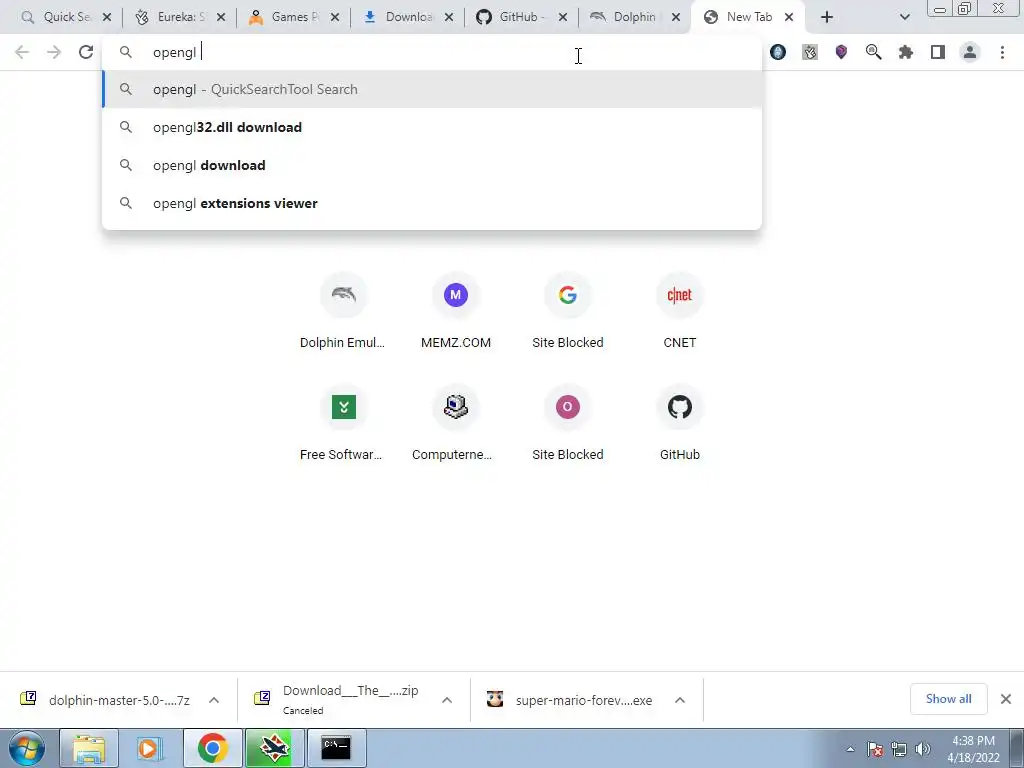Click the hand-cursor extension icon in toolbar
The height and width of the screenshot is (768, 1024).
pyautogui.click(x=810, y=52)
